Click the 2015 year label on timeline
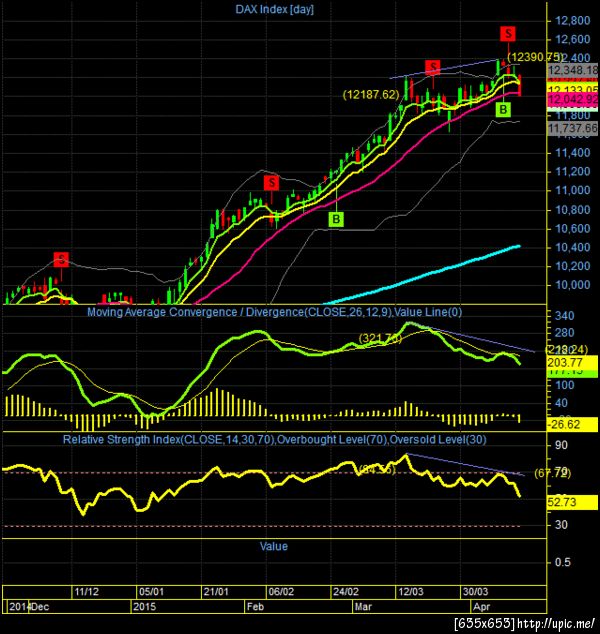 click(x=144, y=607)
